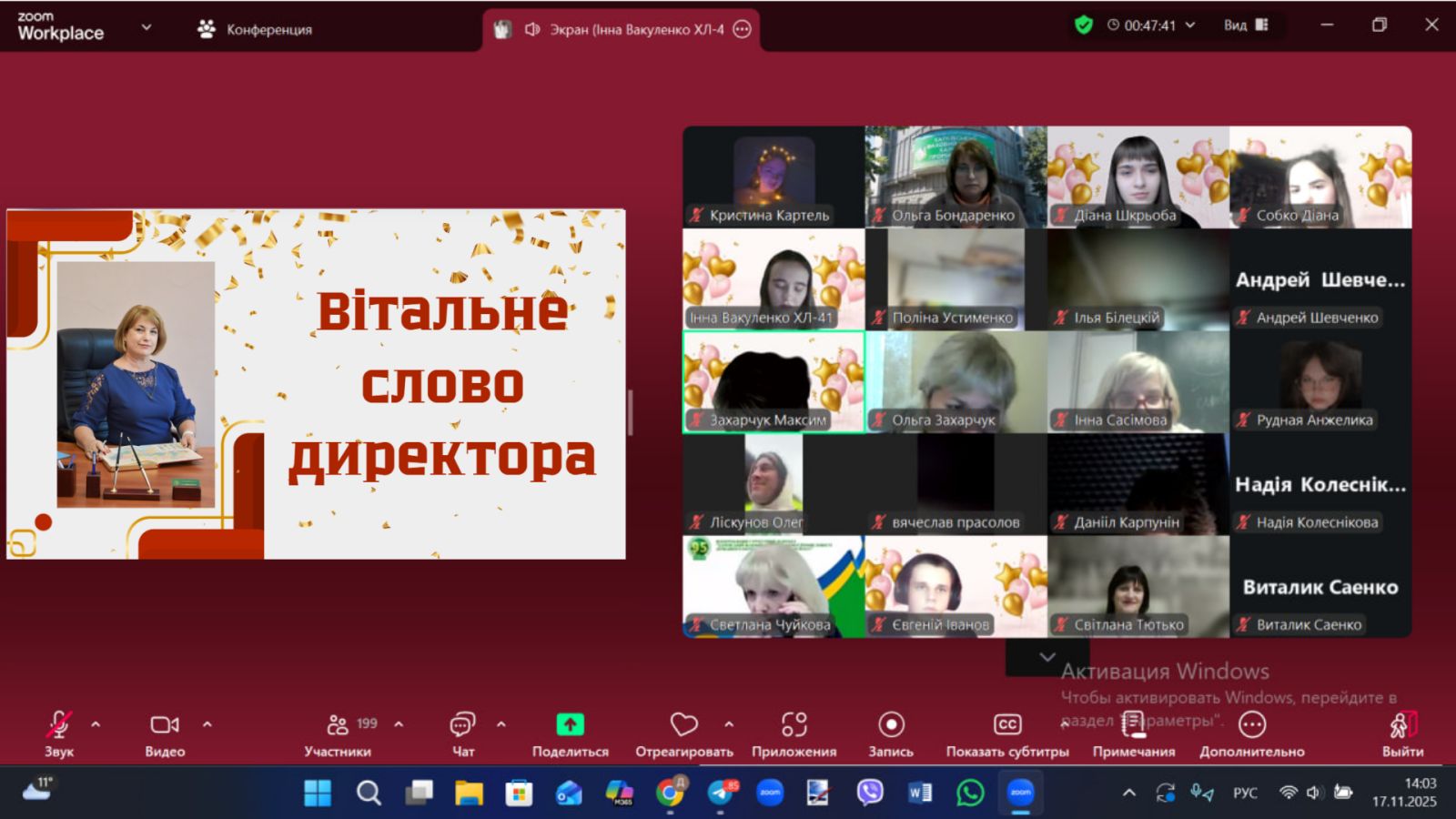Show next gallery page with down chevron

pyautogui.click(x=1047, y=657)
